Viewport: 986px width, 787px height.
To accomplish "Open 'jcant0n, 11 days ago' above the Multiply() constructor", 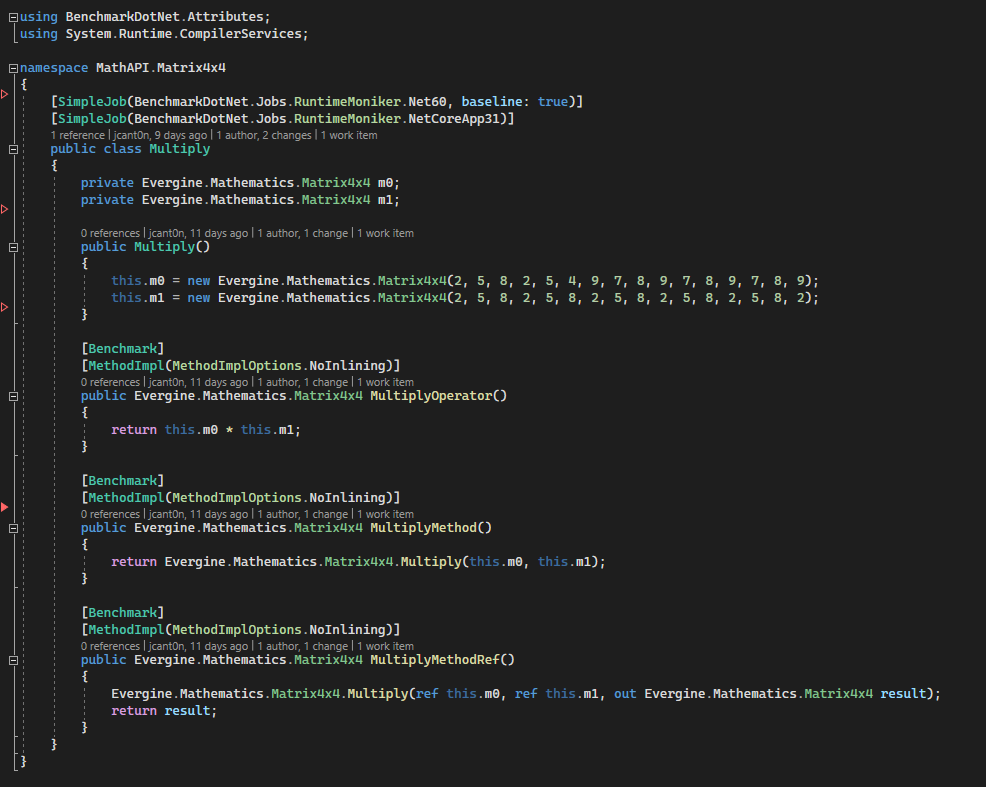I will click(198, 233).
